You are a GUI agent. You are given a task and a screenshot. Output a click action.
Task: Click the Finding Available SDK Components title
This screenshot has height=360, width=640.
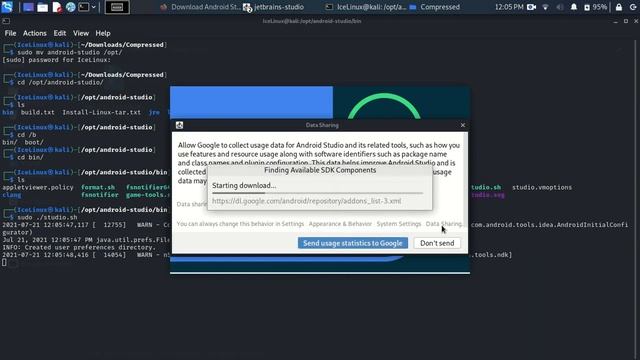[320, 170]
